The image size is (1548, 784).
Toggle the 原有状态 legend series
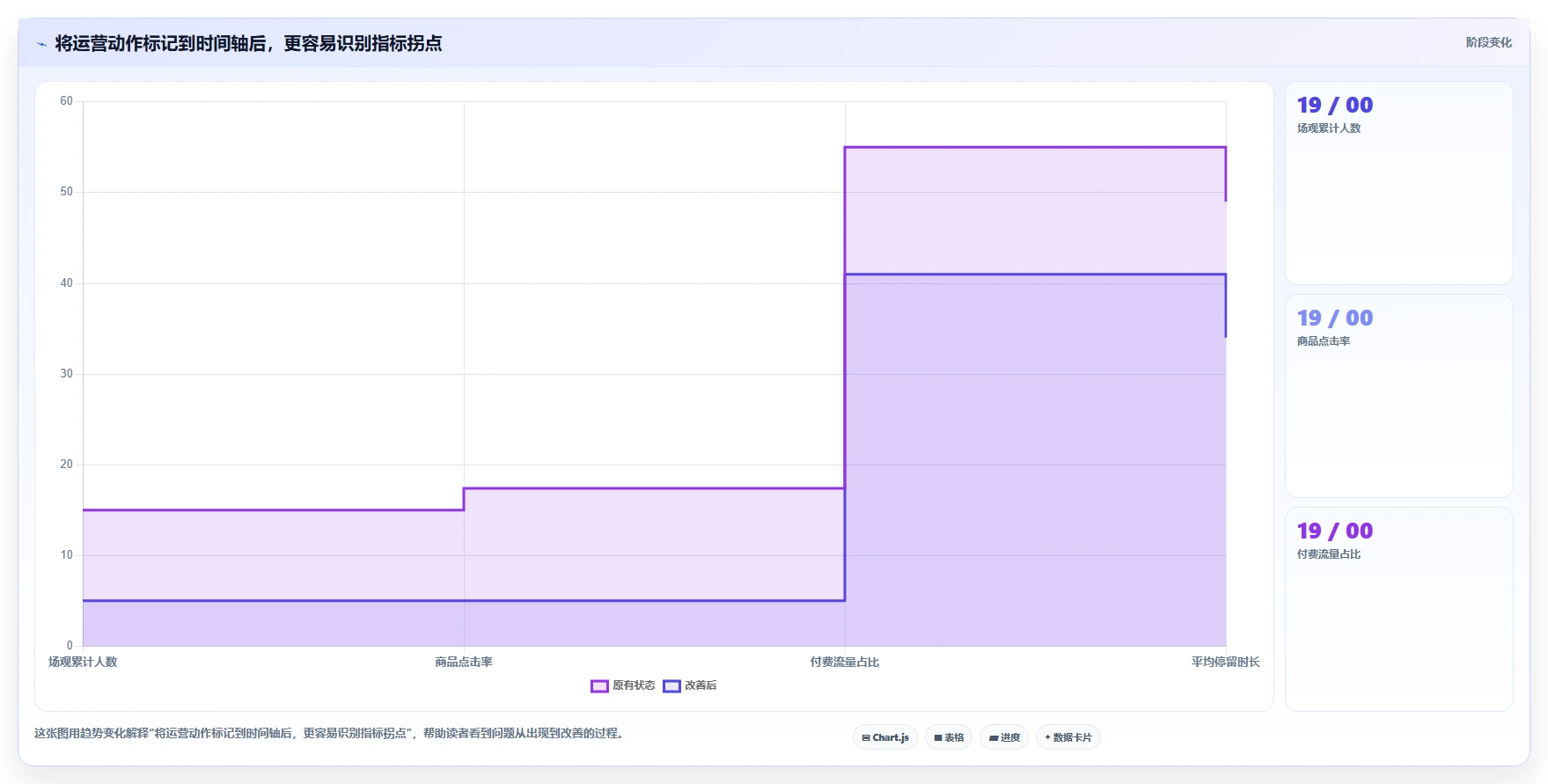coord(623,685)
